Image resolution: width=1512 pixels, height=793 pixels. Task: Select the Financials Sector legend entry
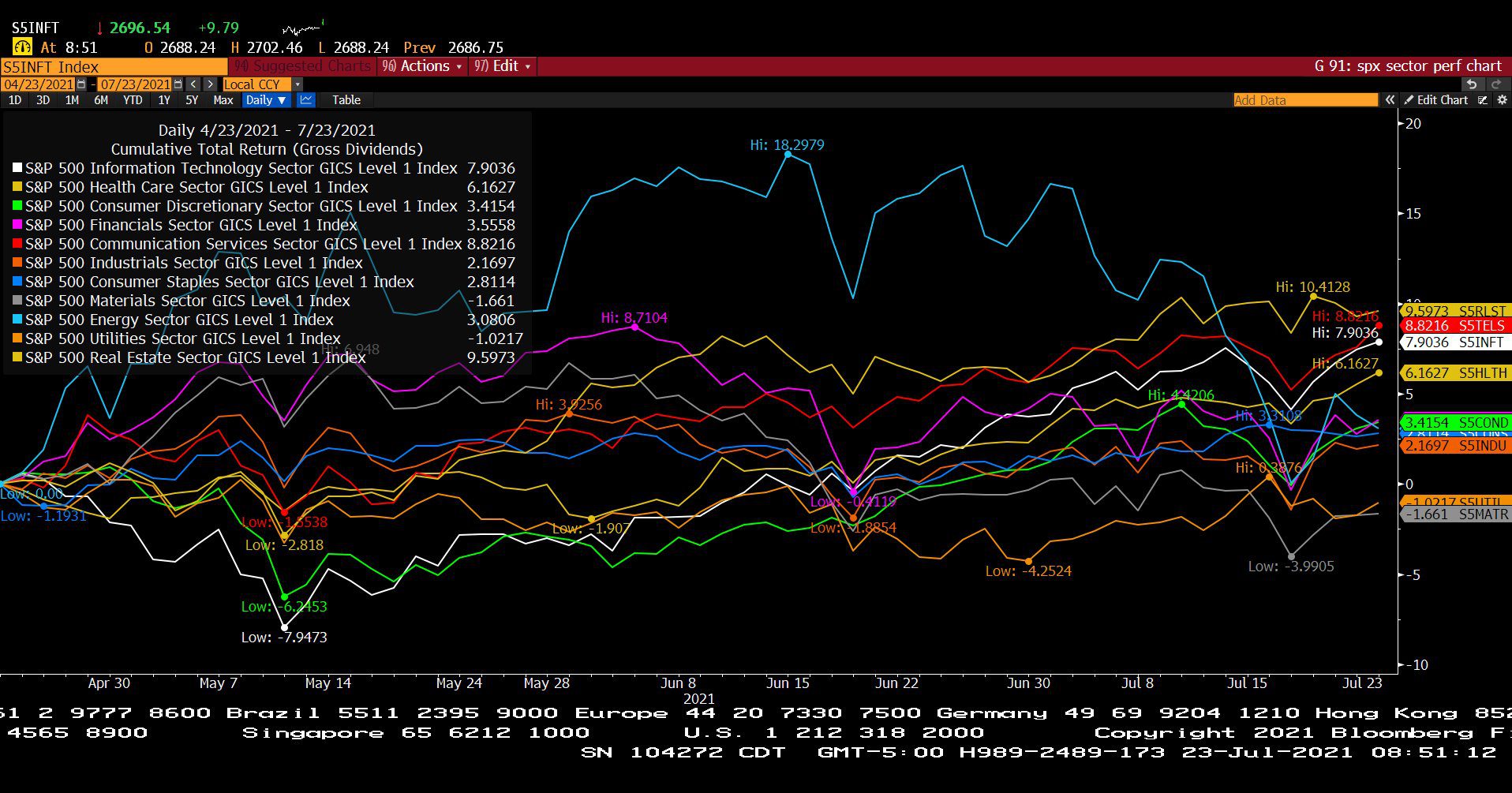(x=264, y=225)
